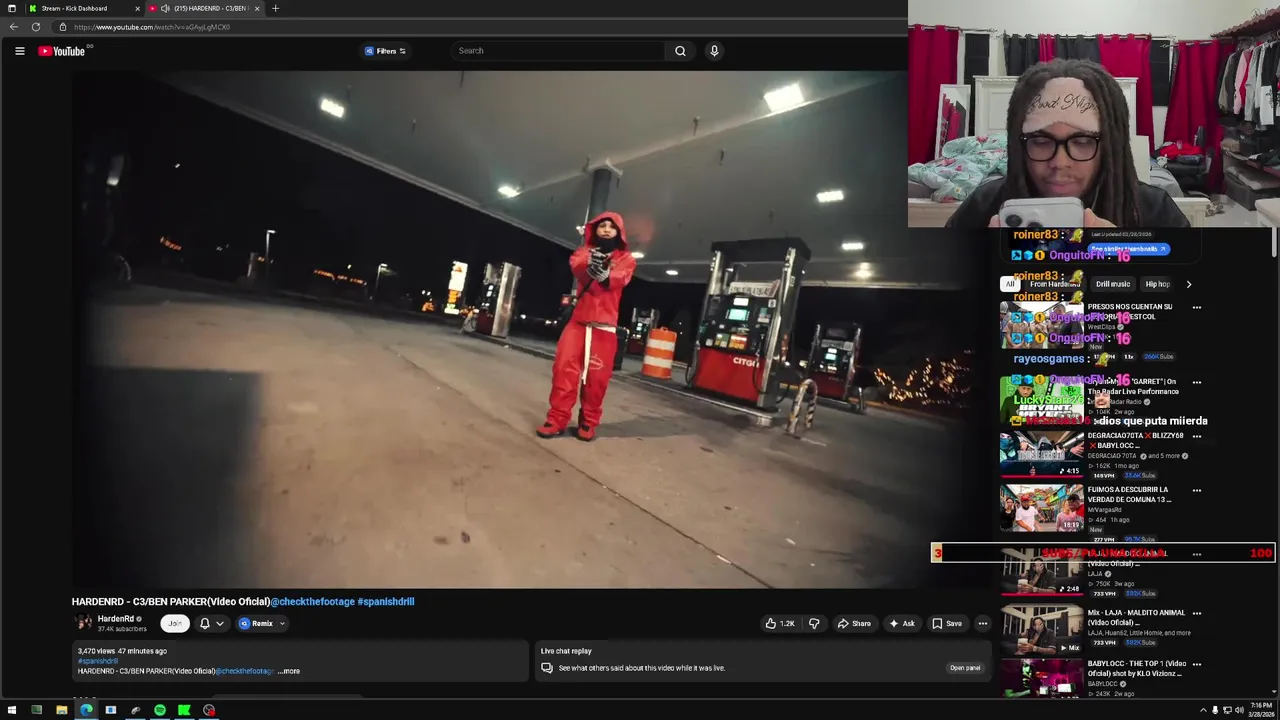
Task: Click the See similar thumbnails button
Action: 1128,249
